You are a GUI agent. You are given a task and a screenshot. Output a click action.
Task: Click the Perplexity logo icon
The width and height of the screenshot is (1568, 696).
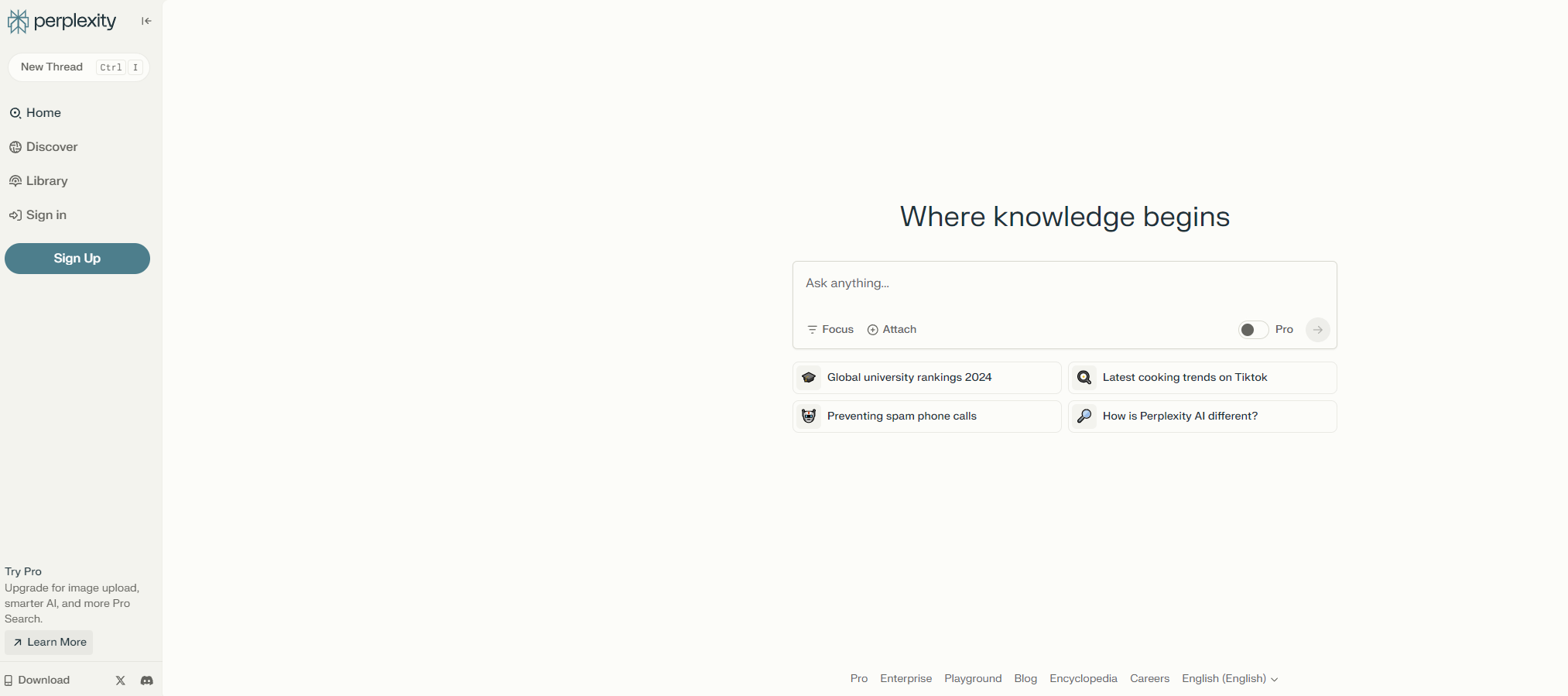18,22
